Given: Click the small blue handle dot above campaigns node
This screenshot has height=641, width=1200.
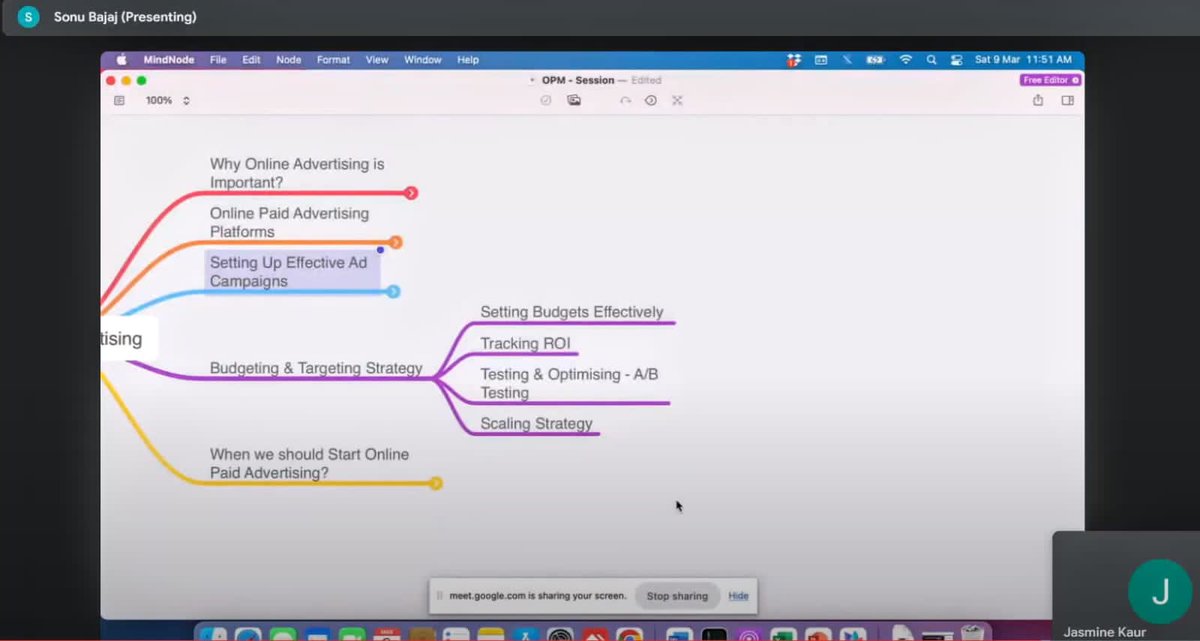Looking at the screenshot, I should [380, 250].
